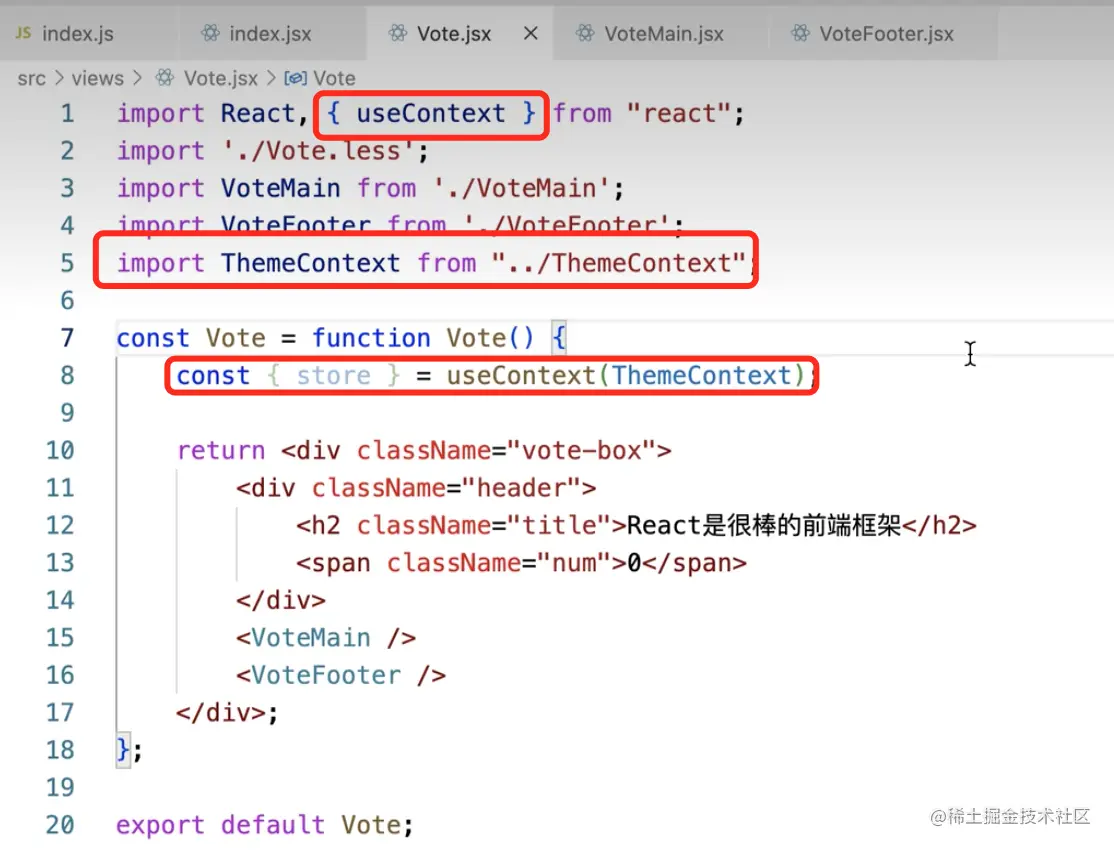The image size is (1114, 850).
Task: Close the Vote.jsx tab
Action: pyautogui.click(x=531, y=33)
